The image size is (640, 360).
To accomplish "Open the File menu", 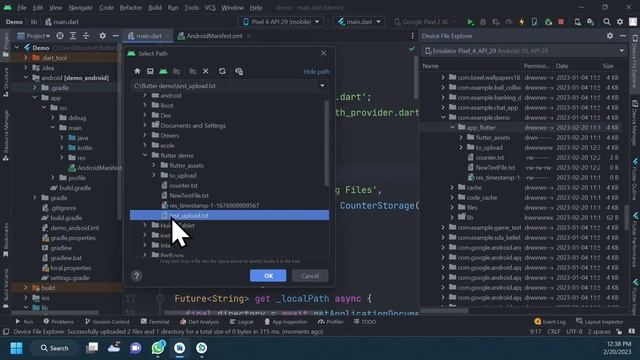I will [x=22, y=8].
